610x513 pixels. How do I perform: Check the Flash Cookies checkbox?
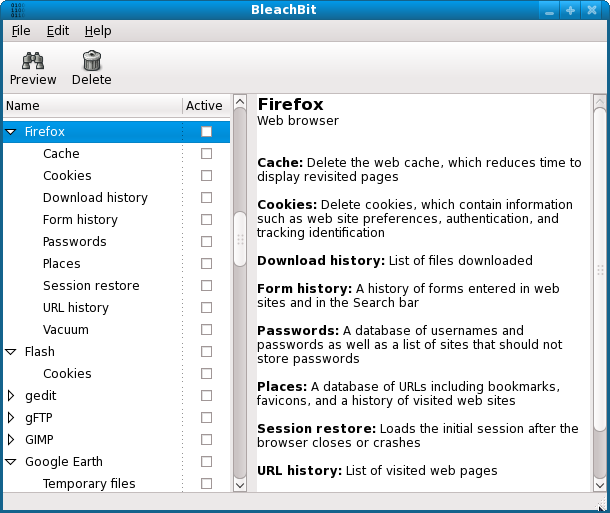tap(207, 374)
